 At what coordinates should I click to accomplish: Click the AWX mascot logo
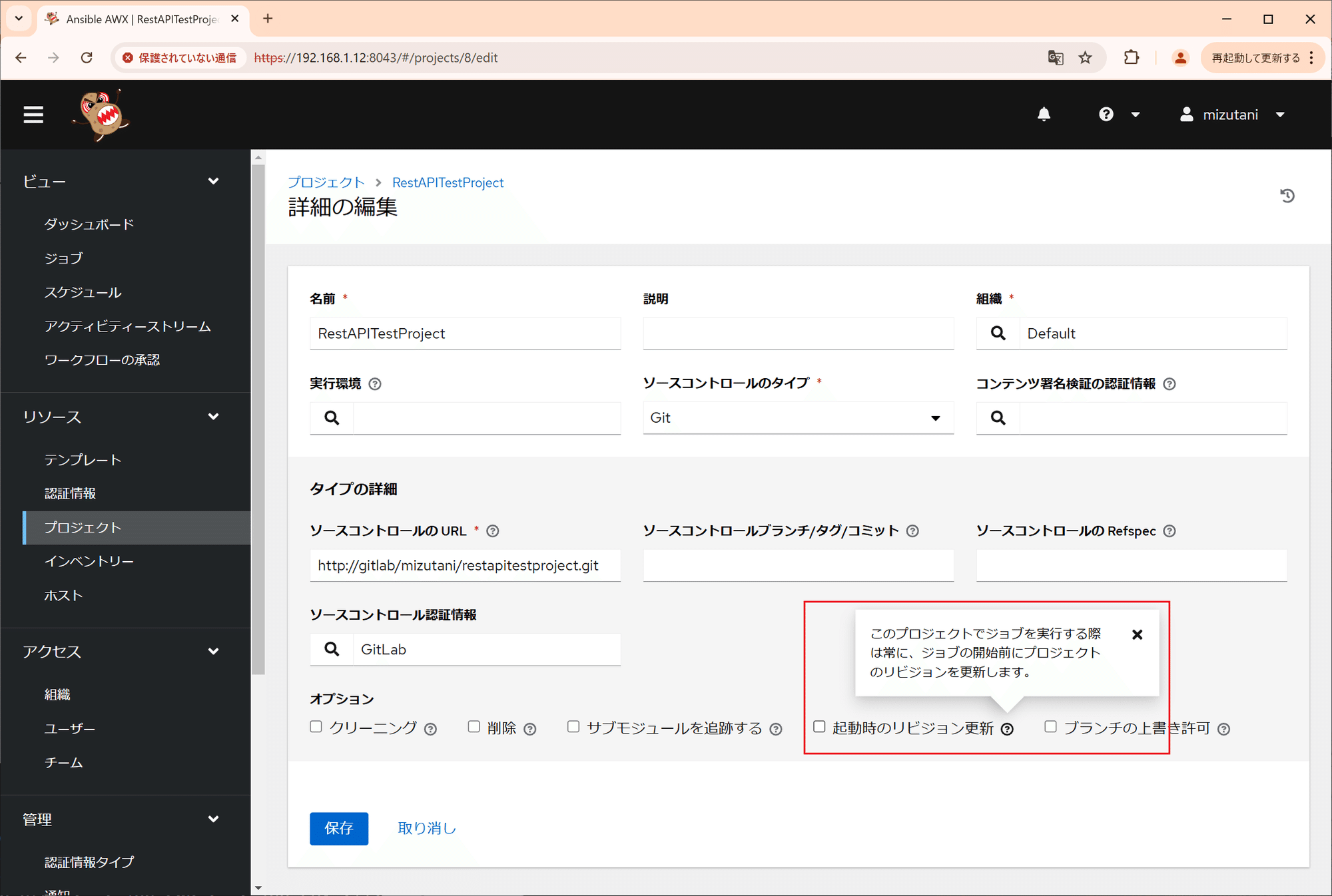coord(99,114)
